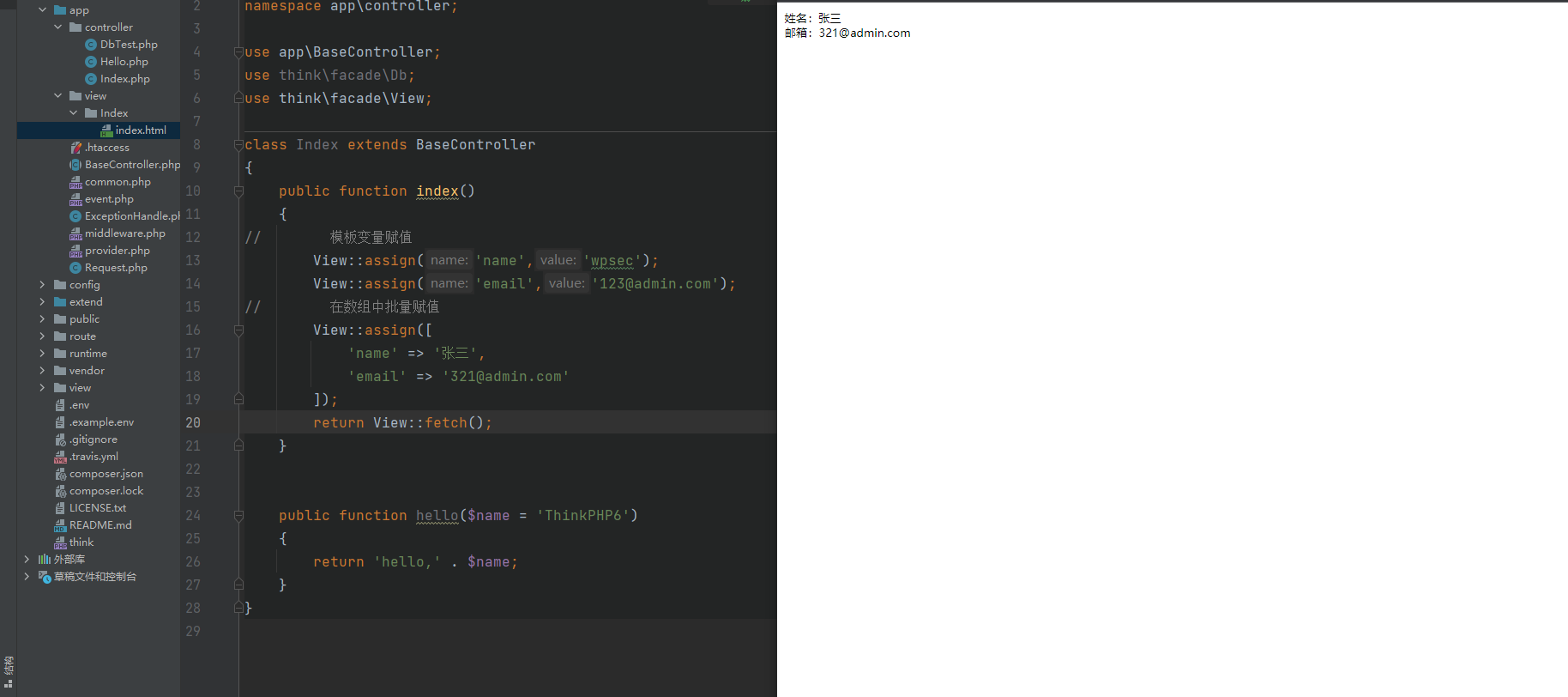Viewport: 1568px width, 697px height.
Task: Click 姓名：张三 text in browser preview
Action: click(812, 18)
